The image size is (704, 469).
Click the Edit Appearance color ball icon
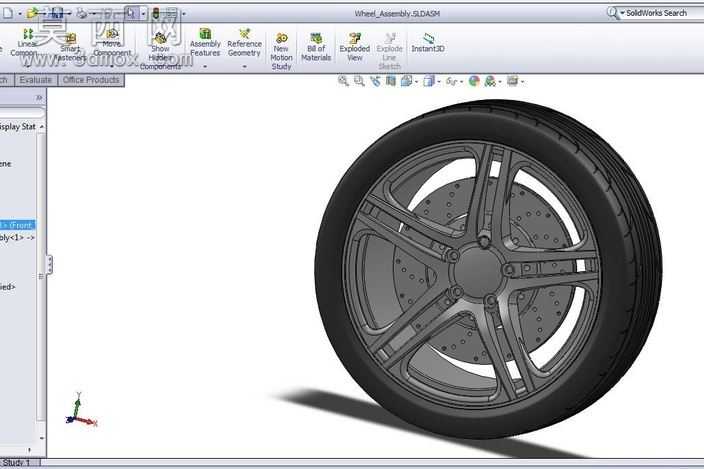pos(474,81)
